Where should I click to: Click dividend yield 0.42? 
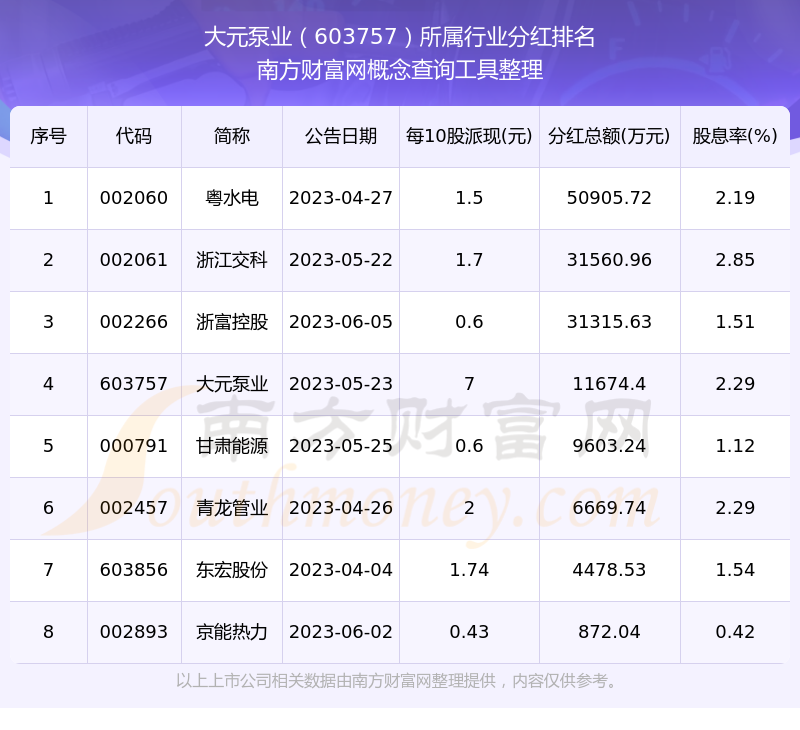735,632
